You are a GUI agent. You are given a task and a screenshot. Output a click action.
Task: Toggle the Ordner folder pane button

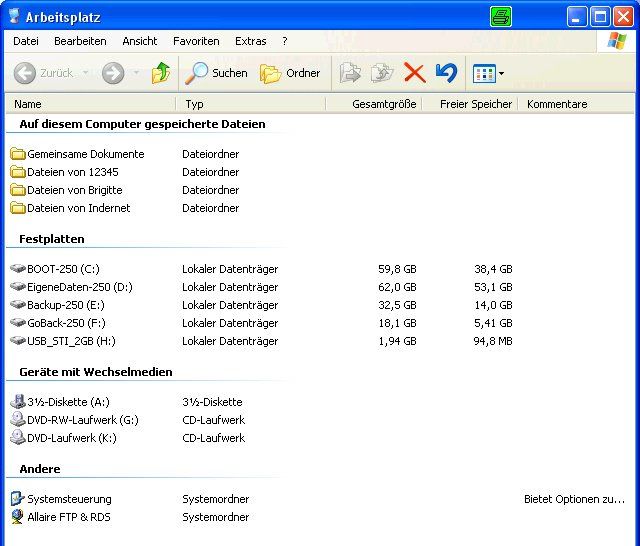point(291,73)
